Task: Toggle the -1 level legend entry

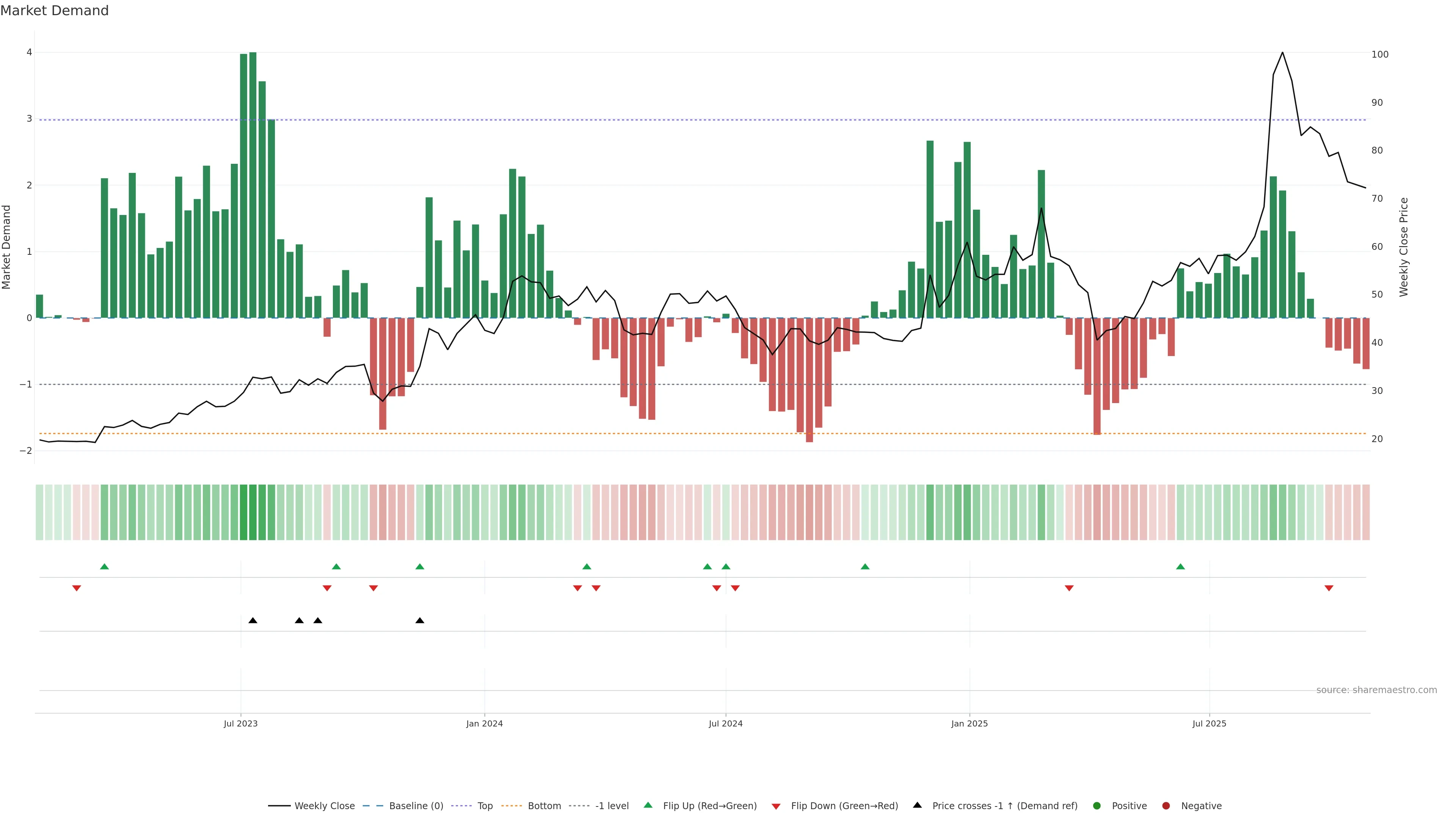Action: click(612, 805)
